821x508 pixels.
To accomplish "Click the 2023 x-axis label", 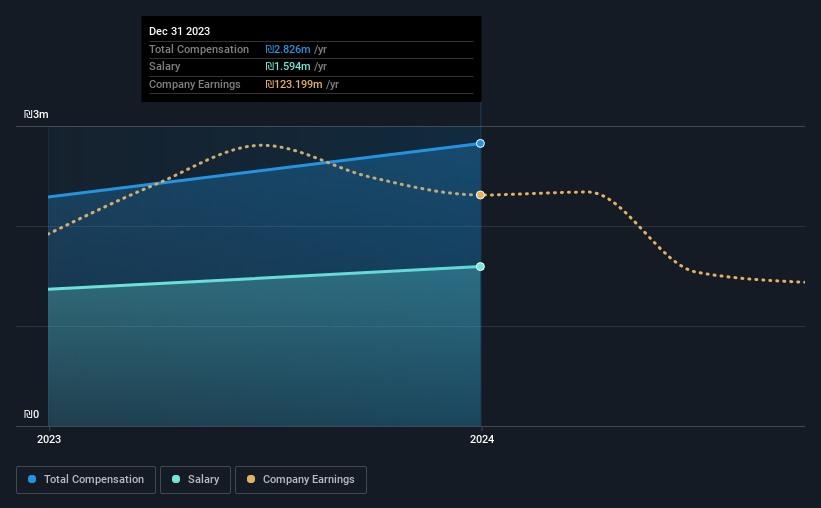I will [49, 439].
